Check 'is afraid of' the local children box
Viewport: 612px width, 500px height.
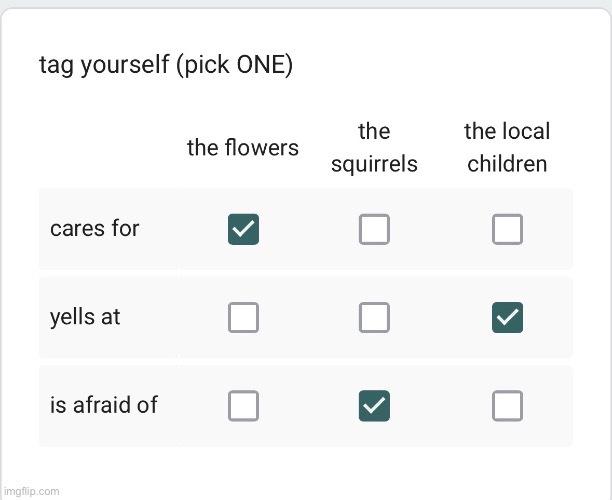pyautogui.click(x=507, y=405)
